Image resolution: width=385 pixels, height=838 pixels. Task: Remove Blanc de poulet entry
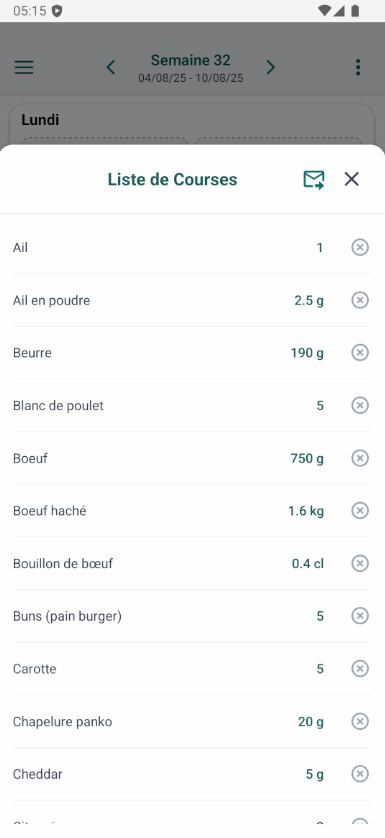(x=360, y=406)
